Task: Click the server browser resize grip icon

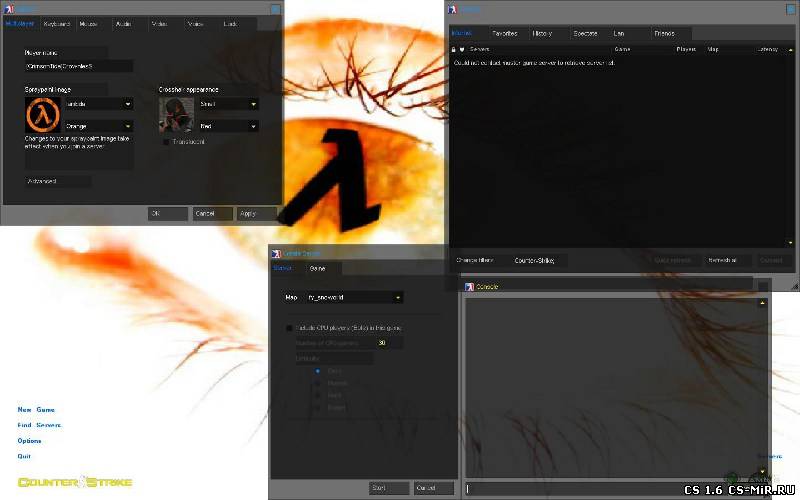Action: (795, 287)
